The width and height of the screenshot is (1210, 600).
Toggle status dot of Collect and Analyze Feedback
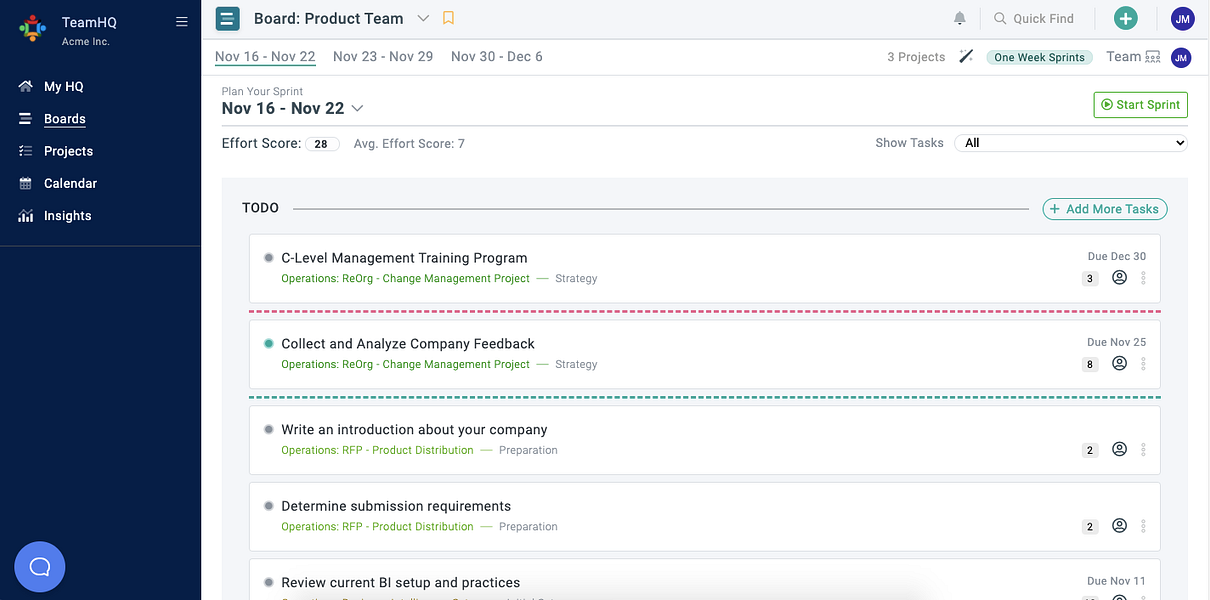tap(269, 344)
